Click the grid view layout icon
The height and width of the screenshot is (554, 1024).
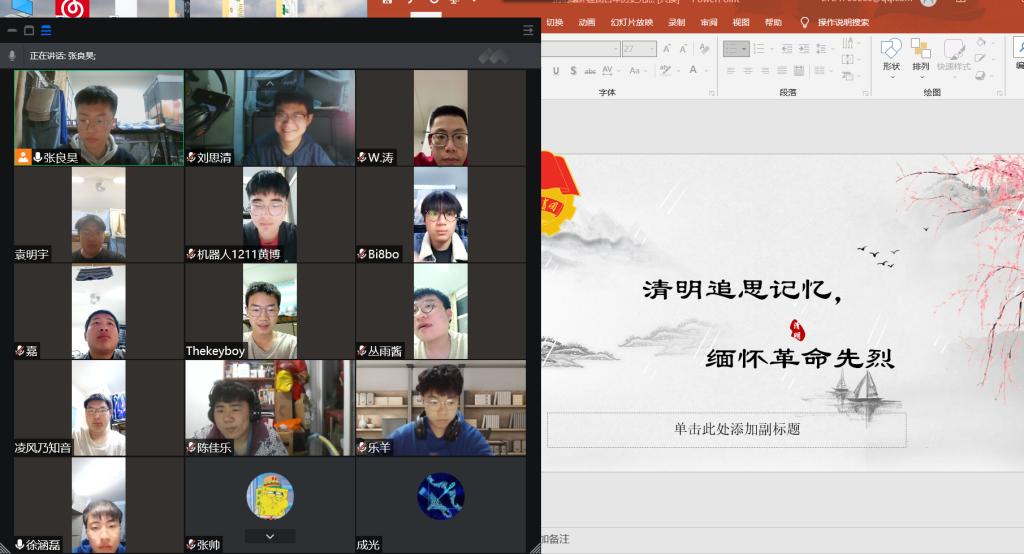pos(46,31)
